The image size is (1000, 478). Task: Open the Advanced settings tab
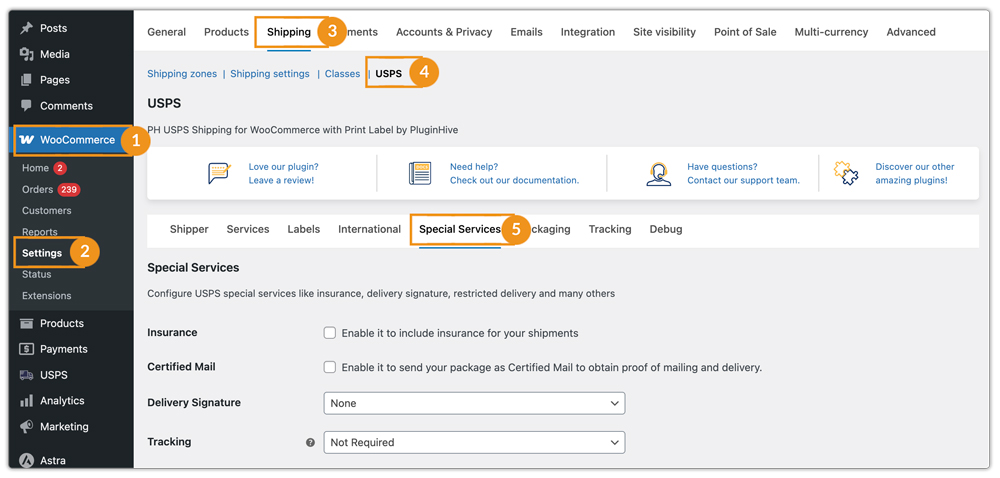(x=911, y=32)
